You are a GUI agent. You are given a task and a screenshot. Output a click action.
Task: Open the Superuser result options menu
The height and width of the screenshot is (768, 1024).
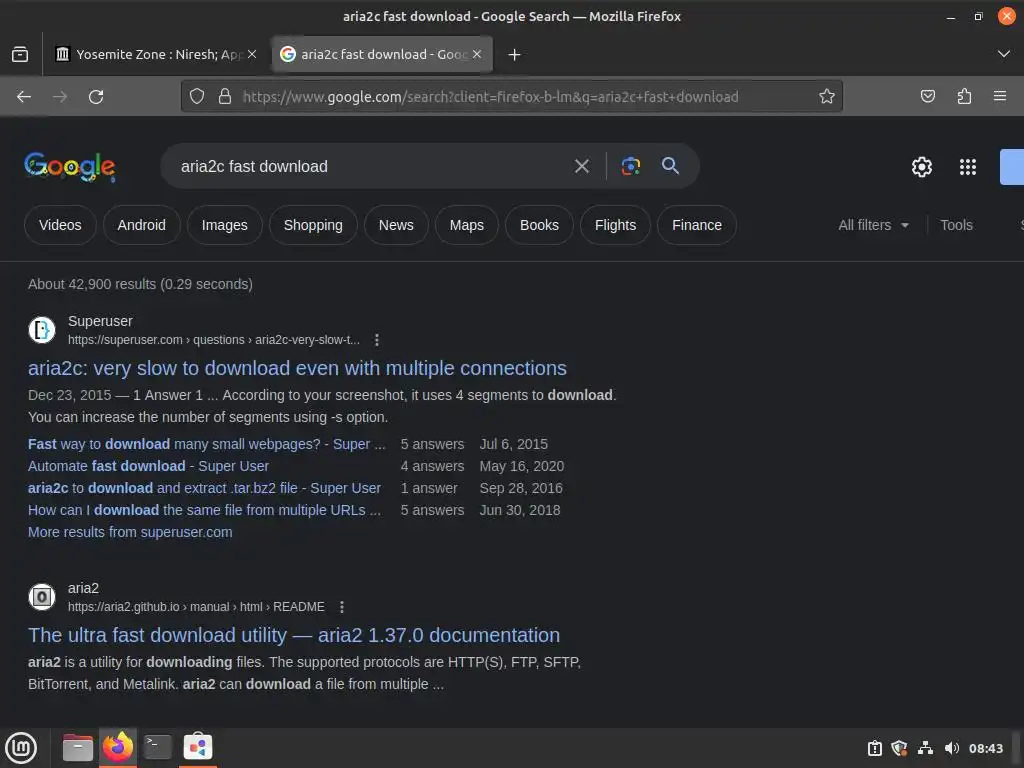pyautogui.click(x=377, y=340)
